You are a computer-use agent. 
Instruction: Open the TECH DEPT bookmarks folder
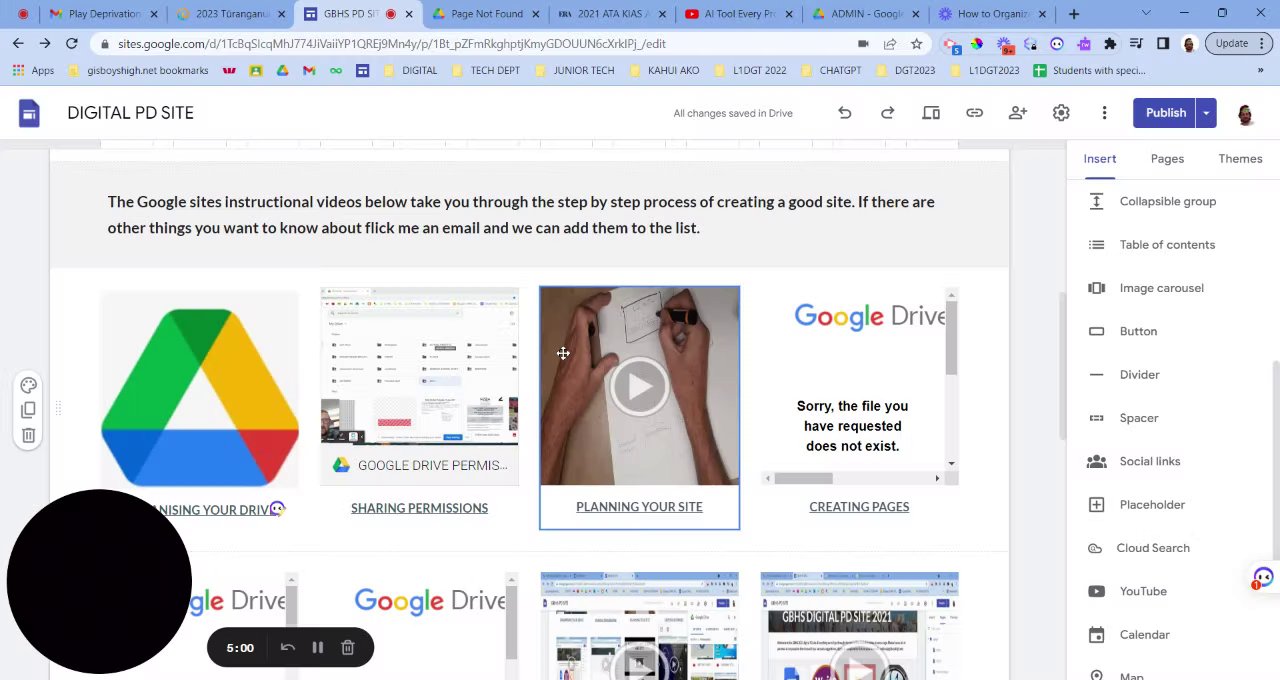pos(485,71)
